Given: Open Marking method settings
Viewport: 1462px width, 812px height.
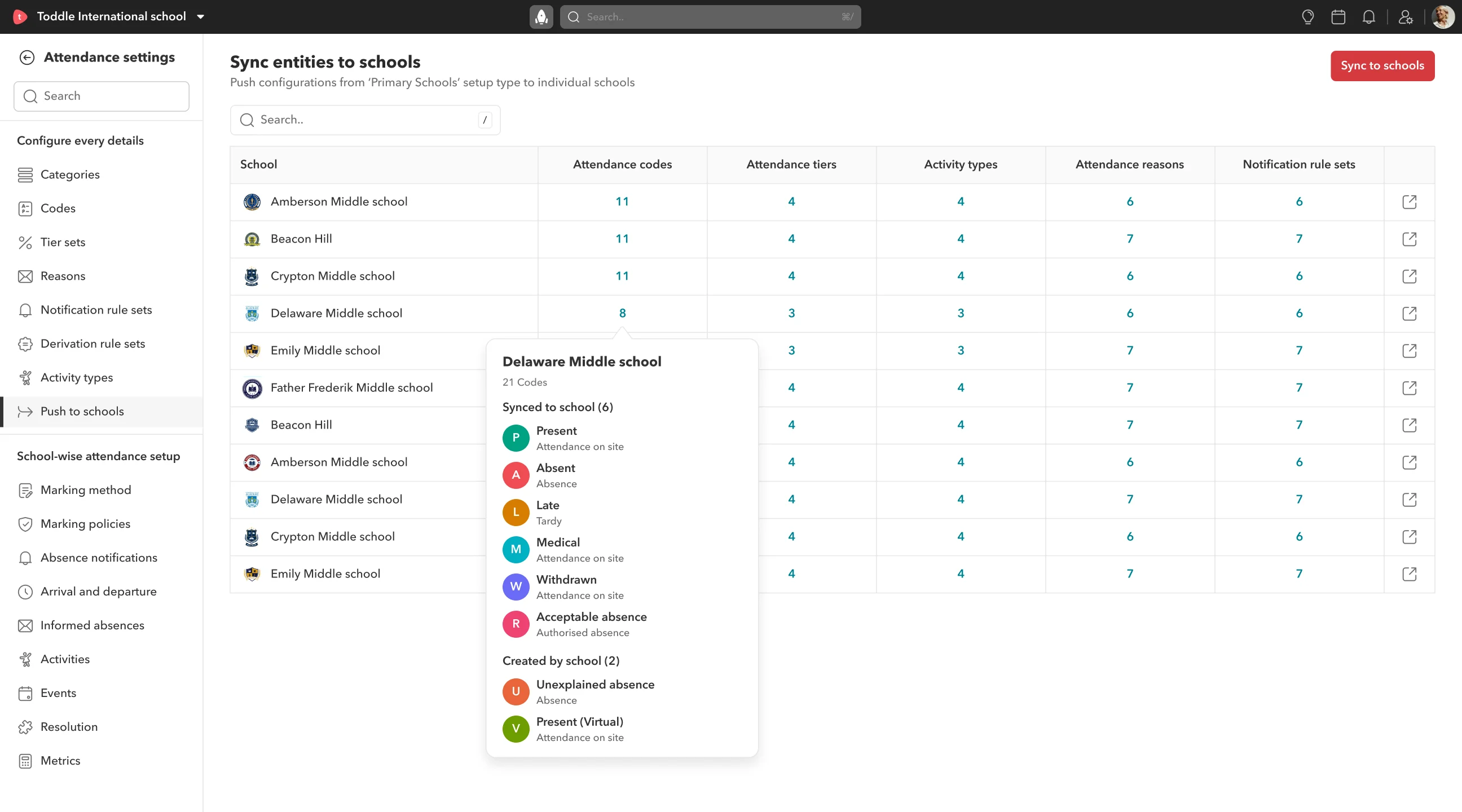Looking at the screenshot, I should pyautogui.click(x=102, y=490).
